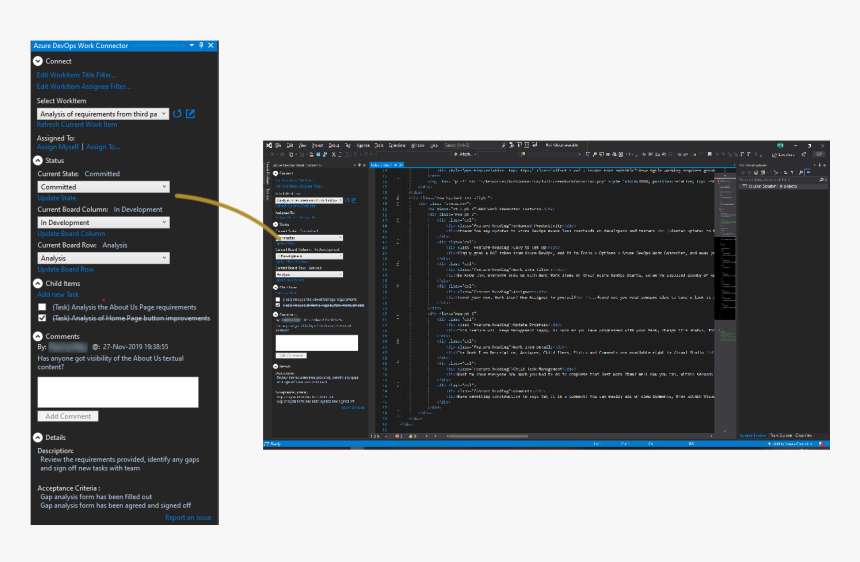860x562 pixels.
Task: Click the green Attach run button
Action: [x=463, y=155]
